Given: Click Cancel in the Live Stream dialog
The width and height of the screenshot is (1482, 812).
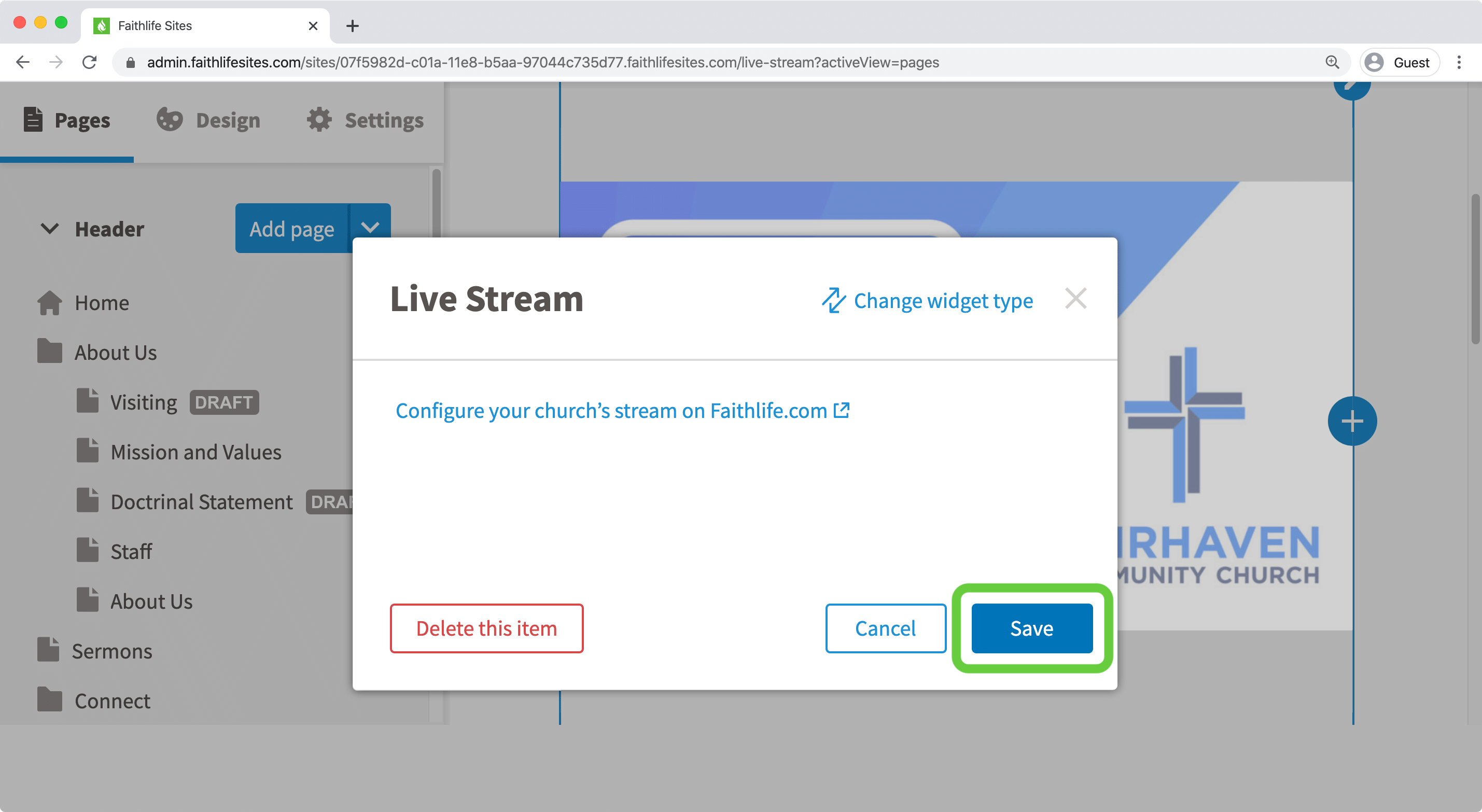Looking at the screenshot, I should pos(885,628).
